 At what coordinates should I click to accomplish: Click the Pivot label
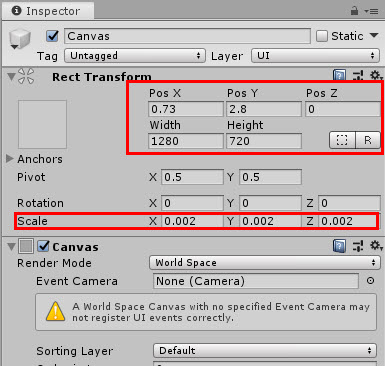click(x=31, y=177)
